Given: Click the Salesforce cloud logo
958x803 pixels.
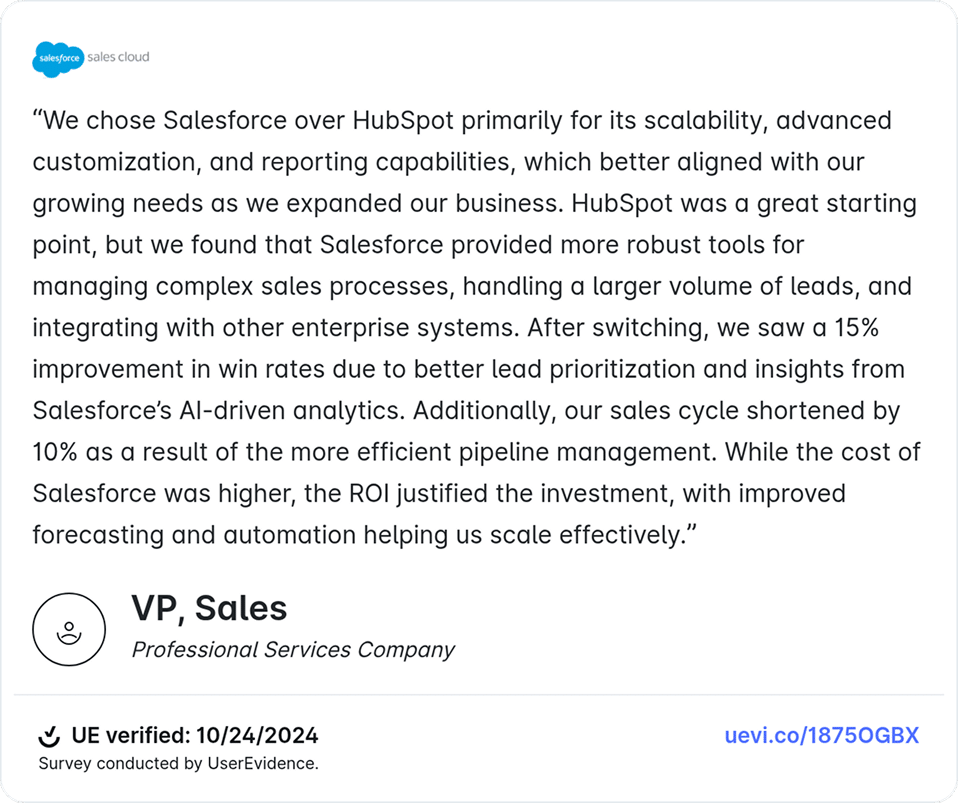Looking at the screenshot, I should [58, 59].
